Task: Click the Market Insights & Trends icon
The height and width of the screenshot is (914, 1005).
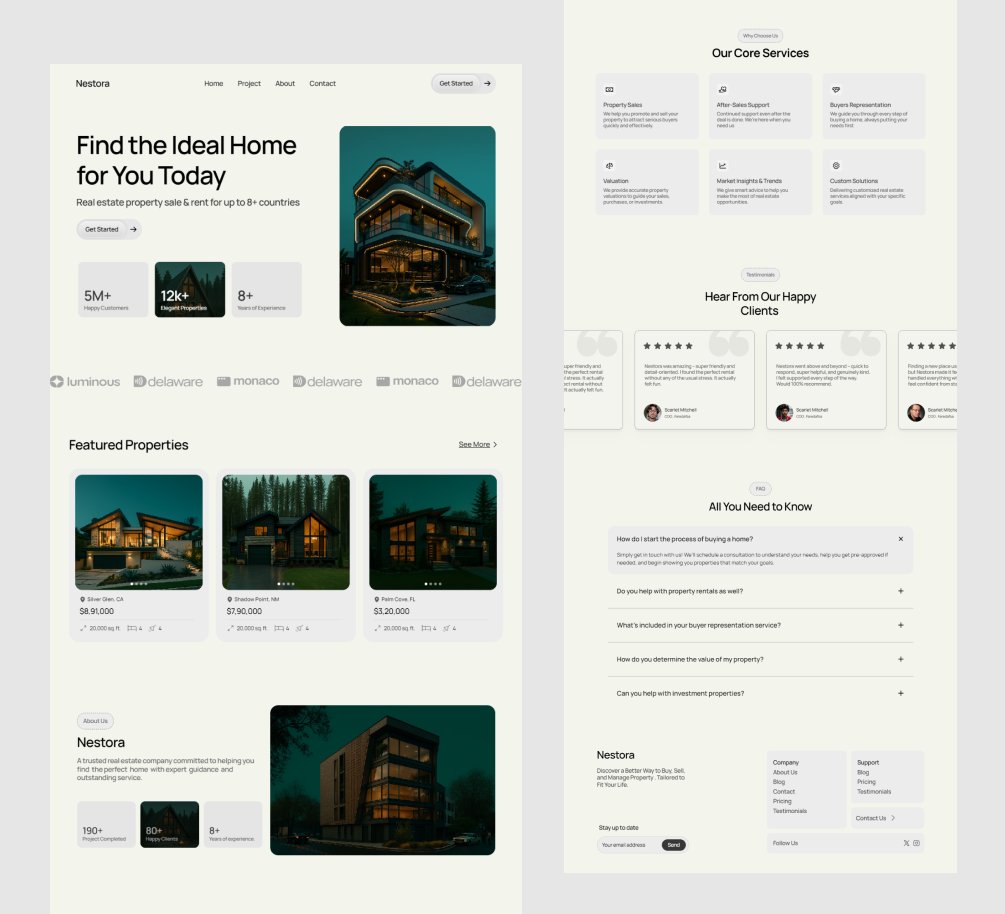Action: (722, 166)
